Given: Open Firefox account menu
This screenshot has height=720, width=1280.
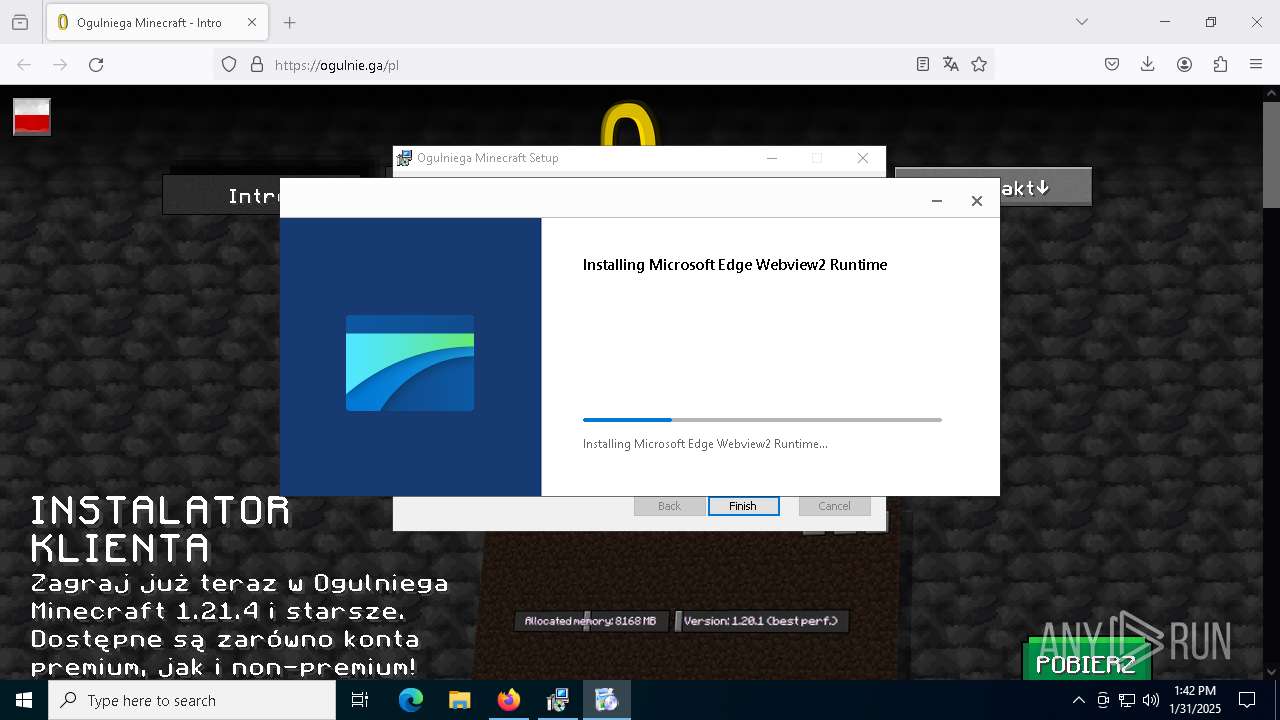Looking at the screenshot, I should tap(1184, 64).
